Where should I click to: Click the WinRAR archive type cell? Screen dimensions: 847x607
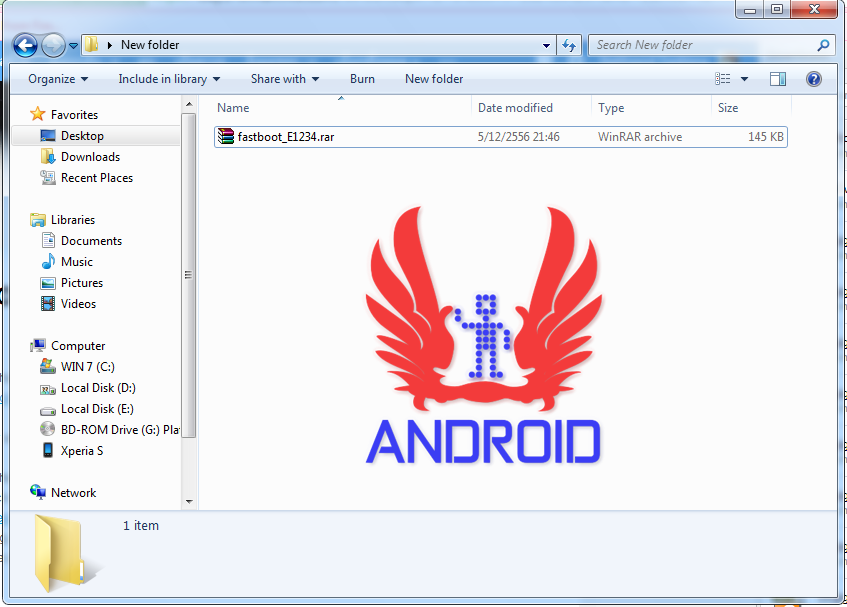640,137
